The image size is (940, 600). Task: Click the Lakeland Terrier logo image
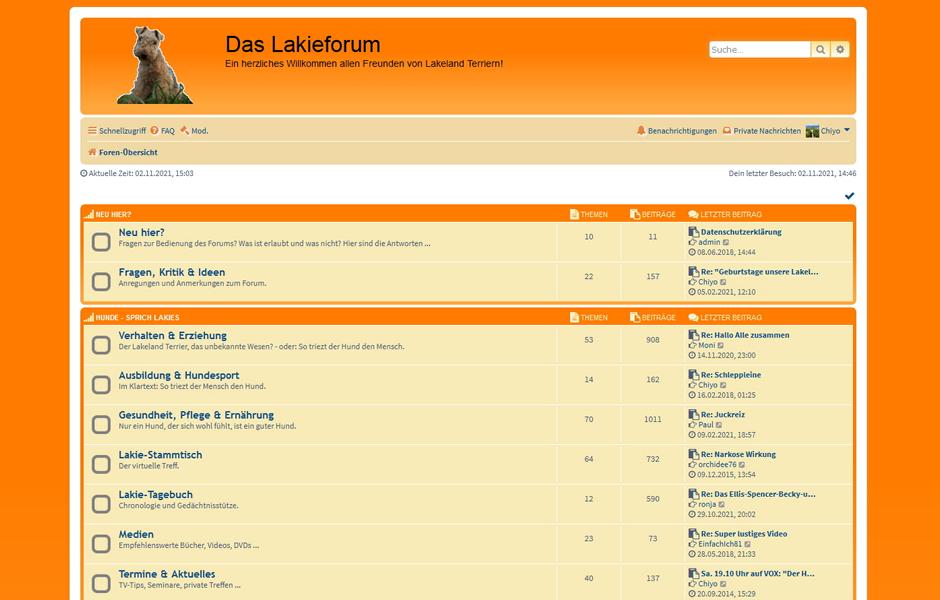coord(153,66)
